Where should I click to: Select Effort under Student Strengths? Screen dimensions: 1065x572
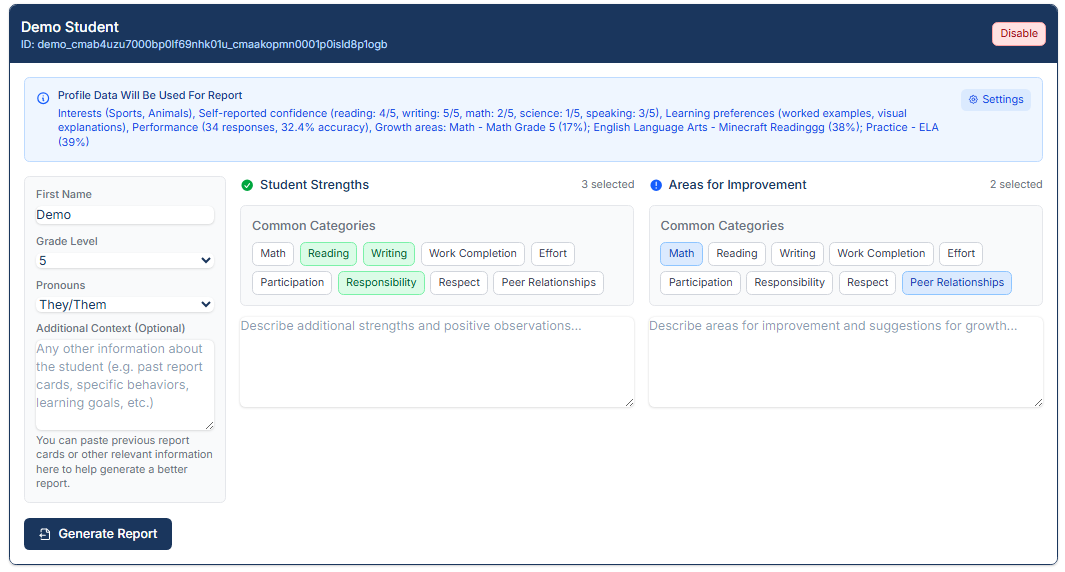click(553, 254)
